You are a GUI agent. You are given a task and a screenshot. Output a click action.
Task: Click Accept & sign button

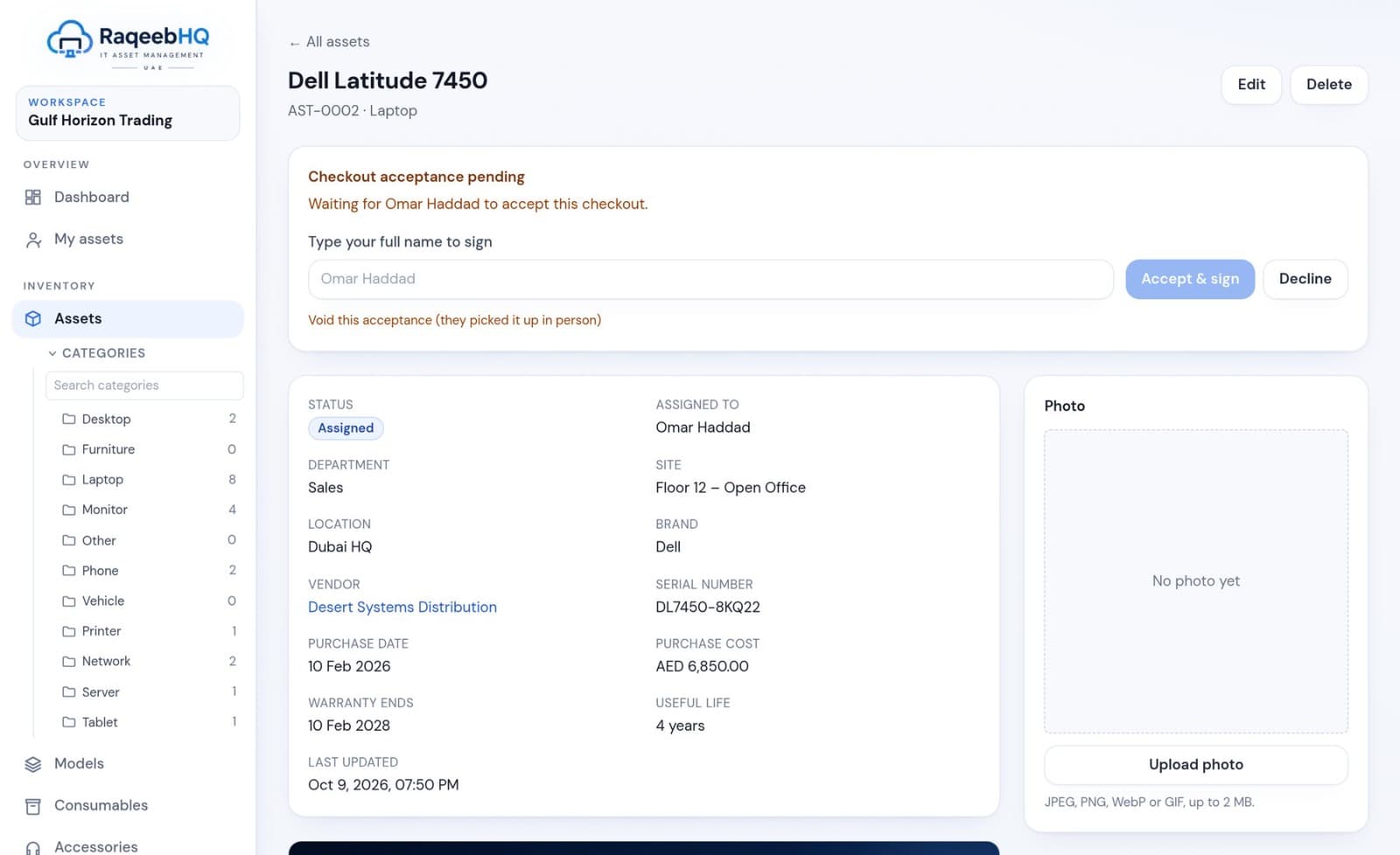tap(1189, 279)
